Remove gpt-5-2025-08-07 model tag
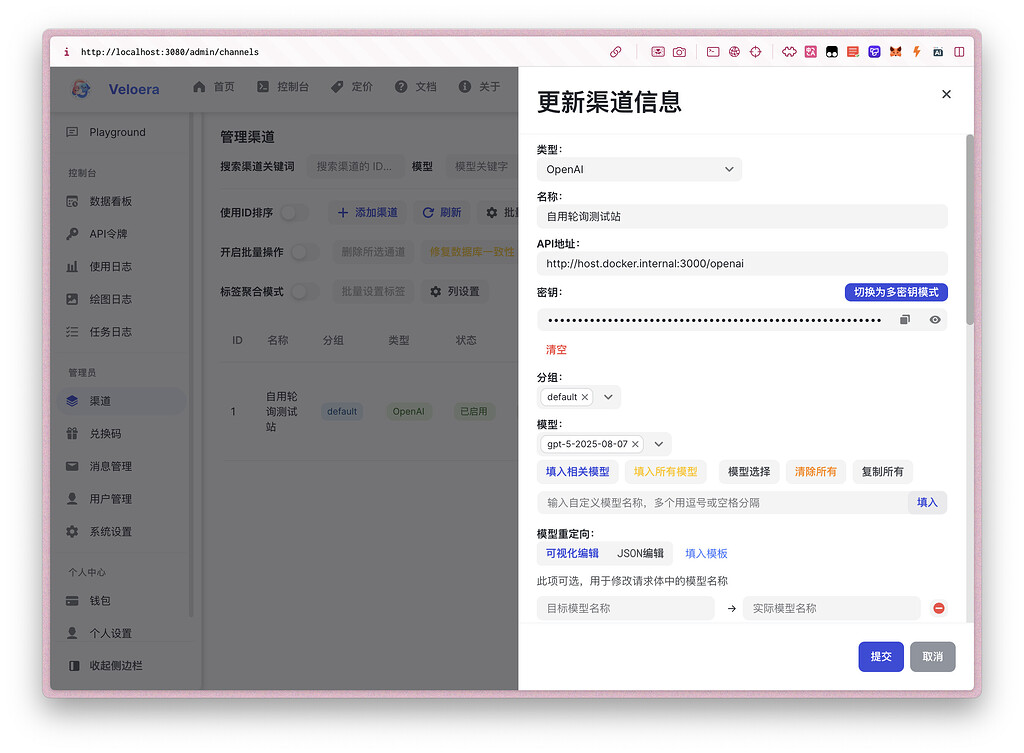Screen dimensions: 1024x753 pyautogui.click(x=635, y=444)
